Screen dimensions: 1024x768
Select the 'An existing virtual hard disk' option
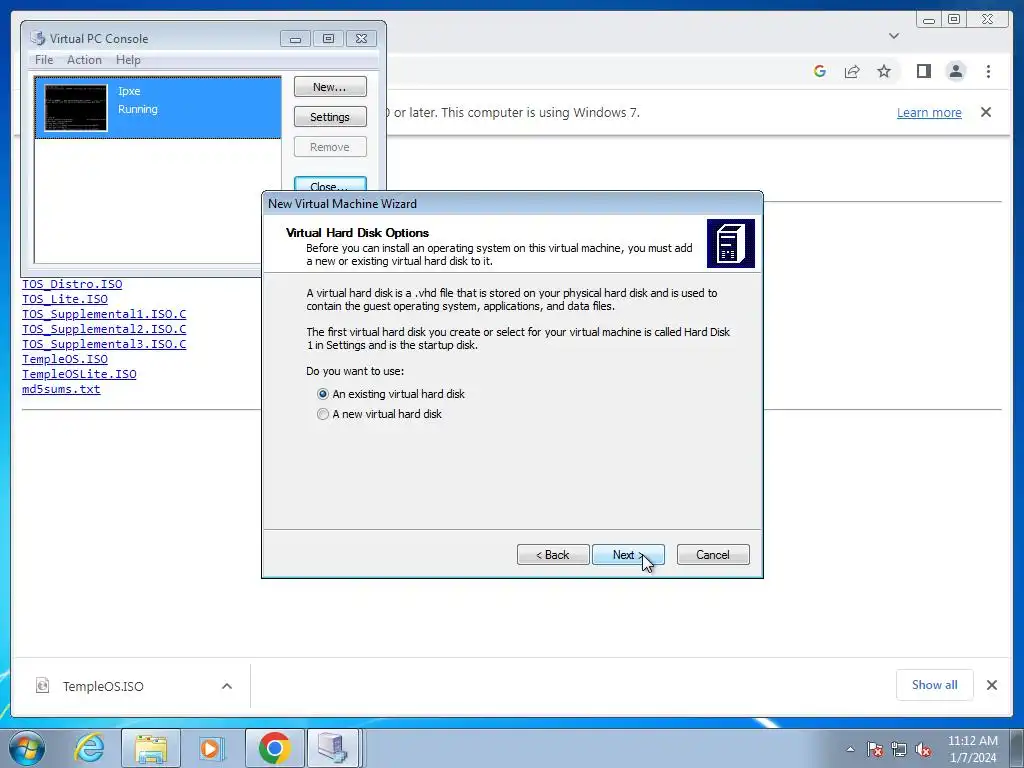tap(391, 394)
